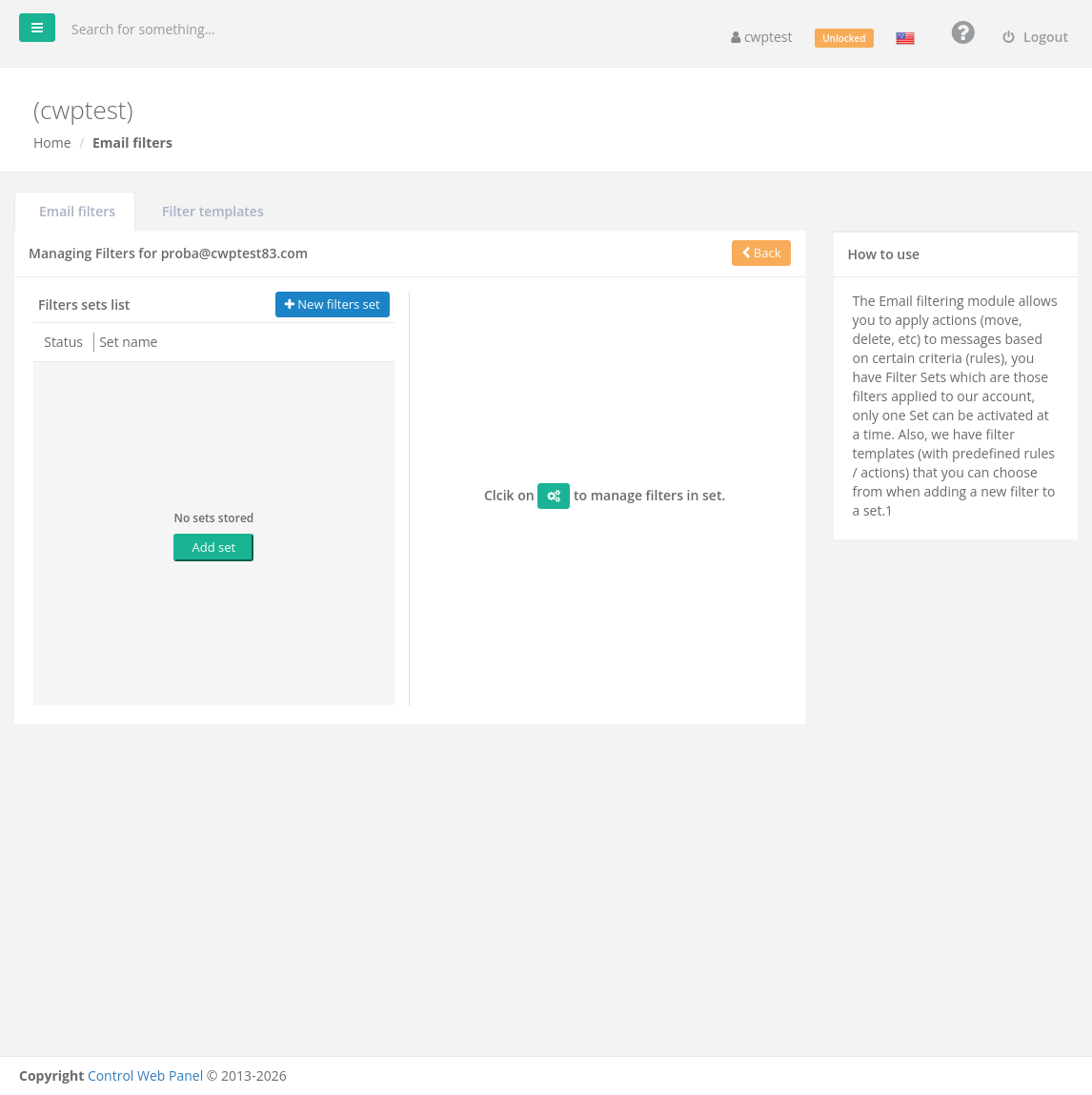Create a New filters set
The image size is (1092, 1095).
tap(333, 304)
